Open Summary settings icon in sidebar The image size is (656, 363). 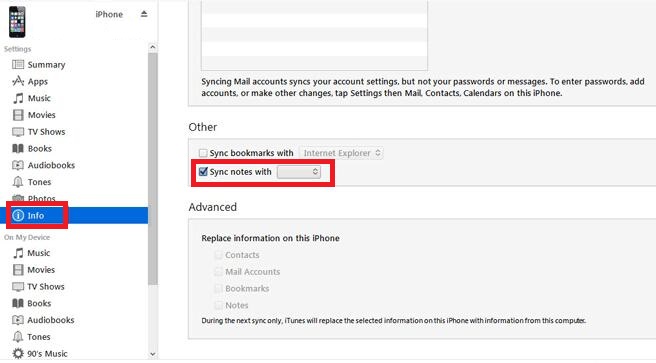pyautogui.click(x=18, y=64)
